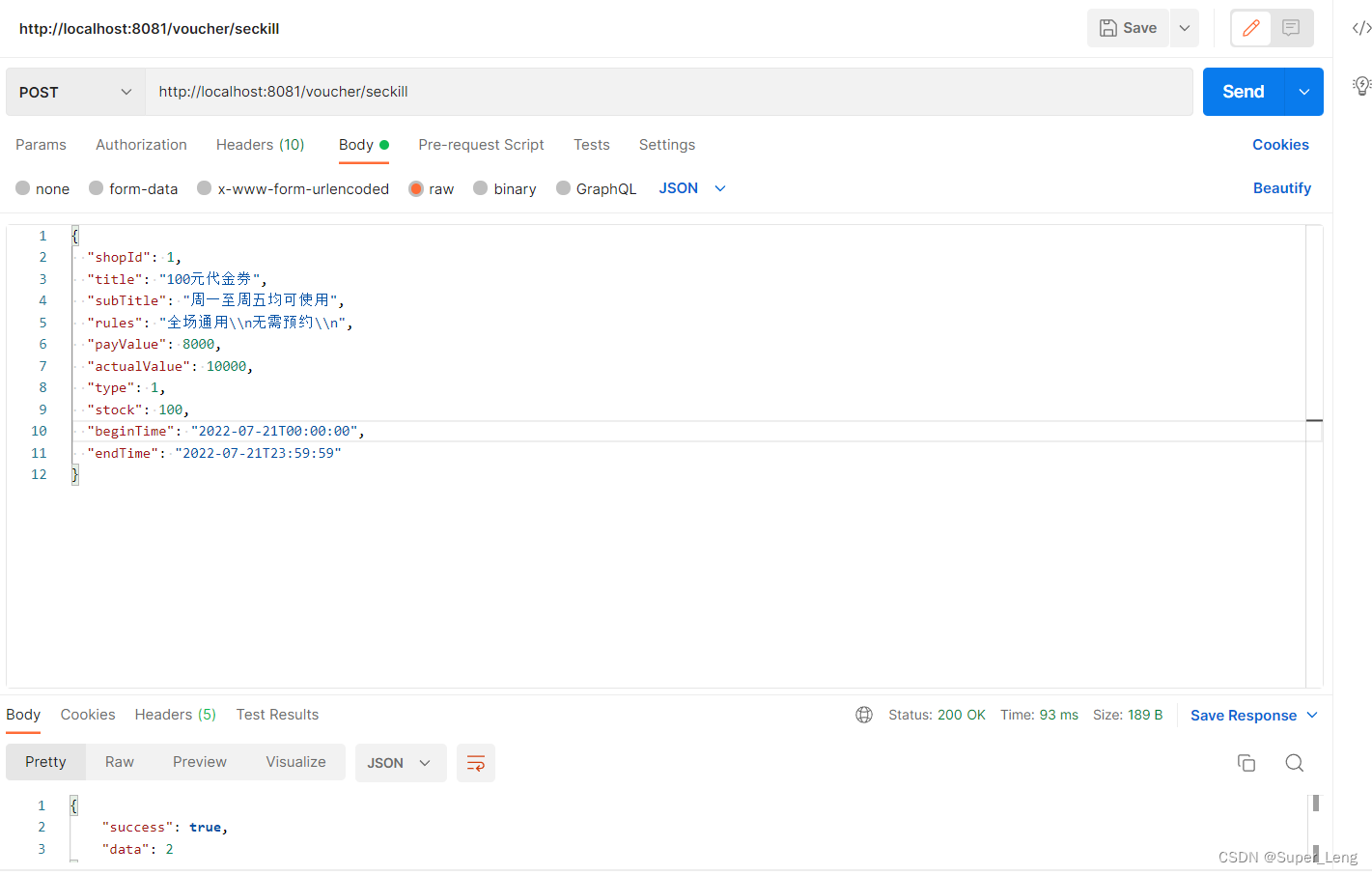Open the POST method dropdown
The height and width of the screenshot is (875, 1372).
[75, 92]
